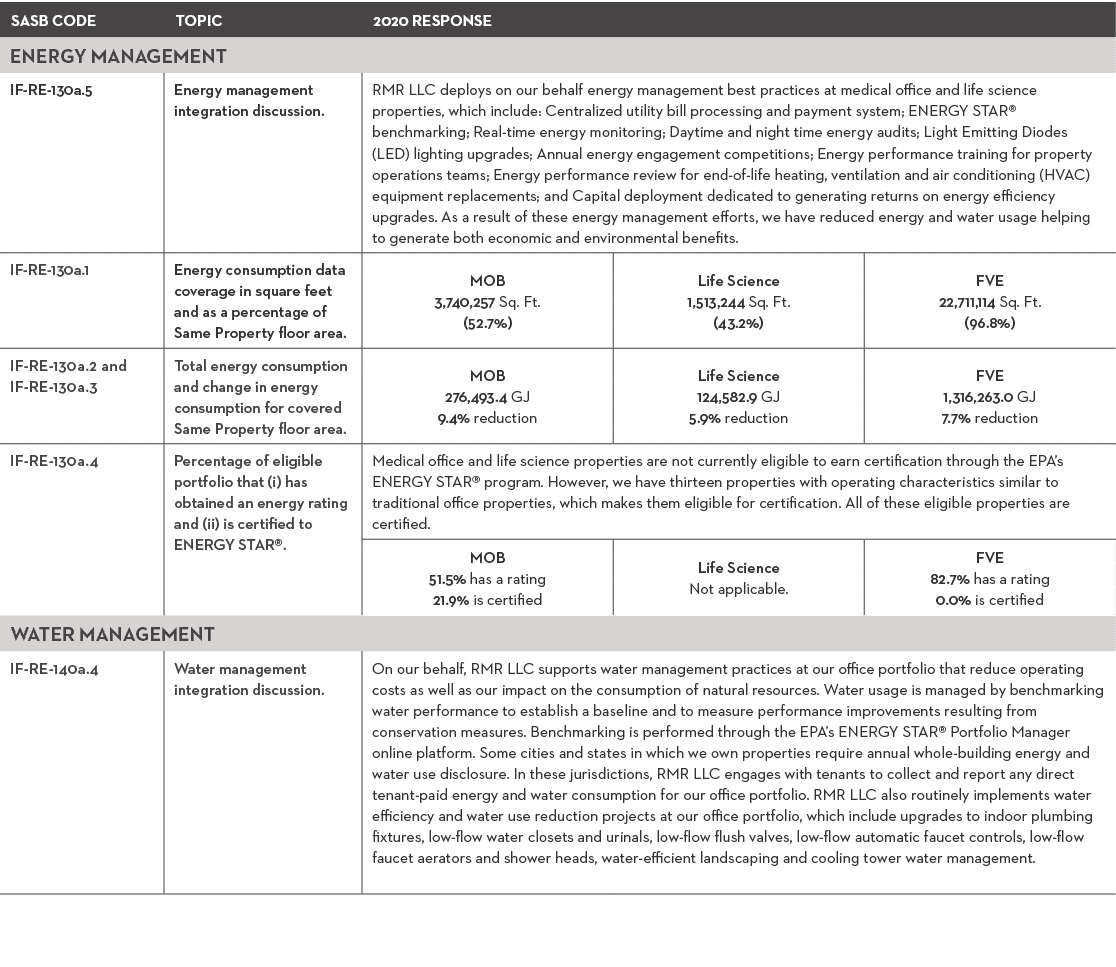This screenshot has height=967, width=1116.
Task: Click the Life Science 124,582.9 GJ cell
Action: point(738,396)
